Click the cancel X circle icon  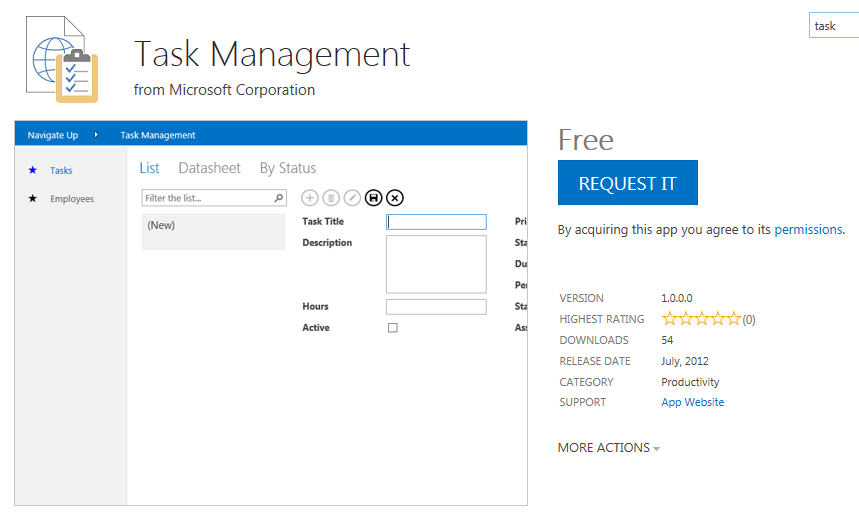coord(395,198)
